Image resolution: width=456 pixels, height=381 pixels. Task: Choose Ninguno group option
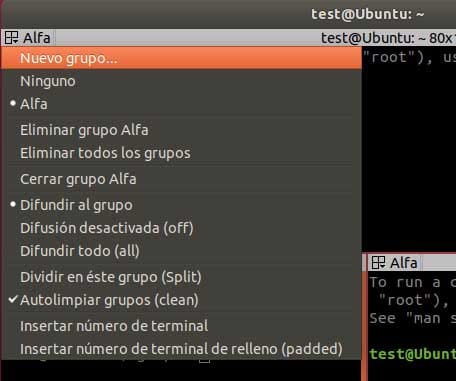(181, 81)
